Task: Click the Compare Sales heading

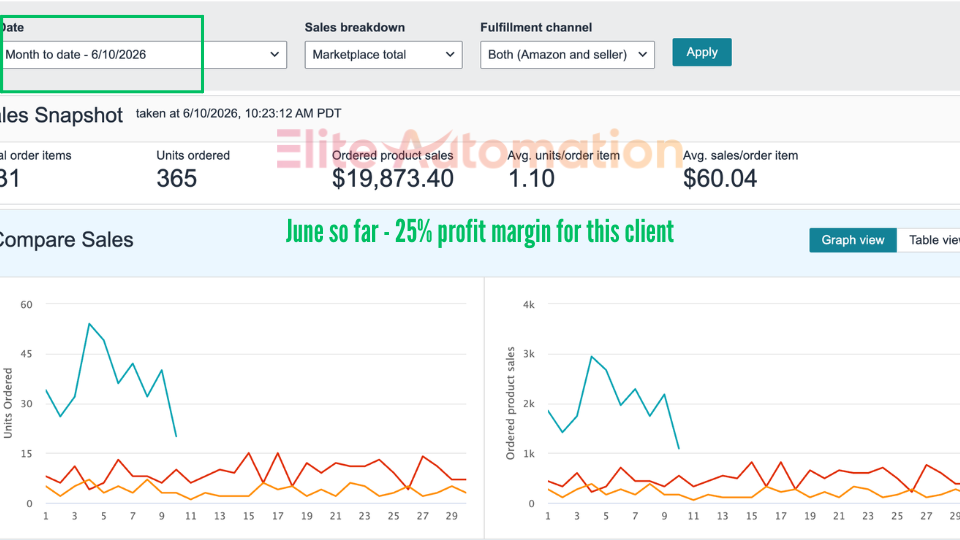Action: (66, 240)
